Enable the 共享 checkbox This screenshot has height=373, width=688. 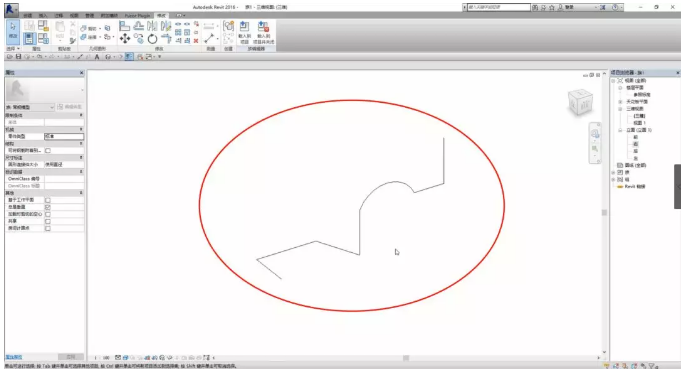coord(48,221)
